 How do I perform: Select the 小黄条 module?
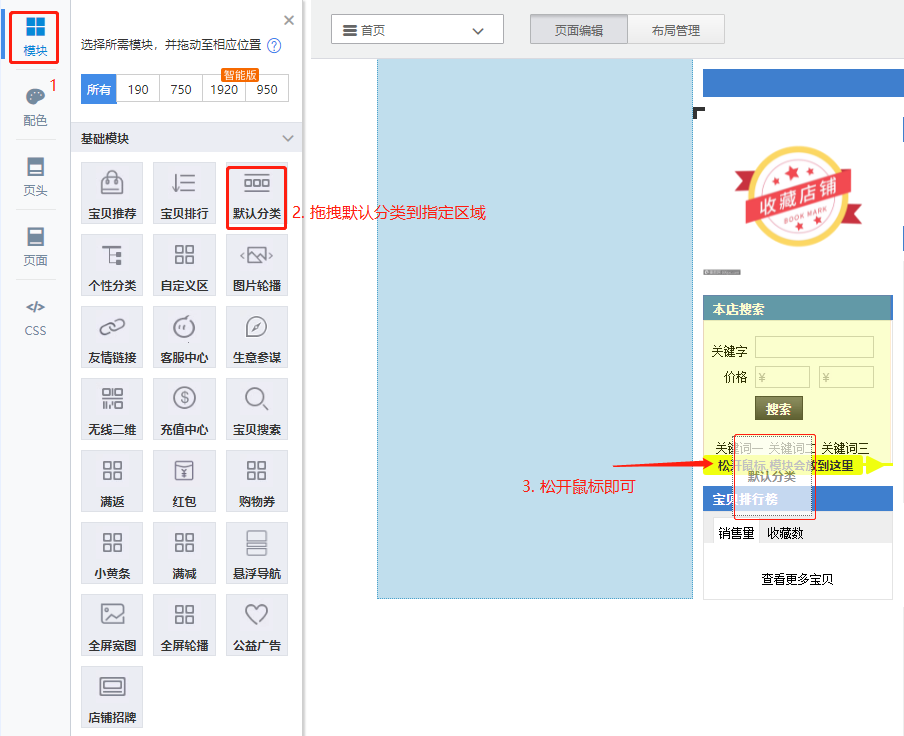pos(112,553)
